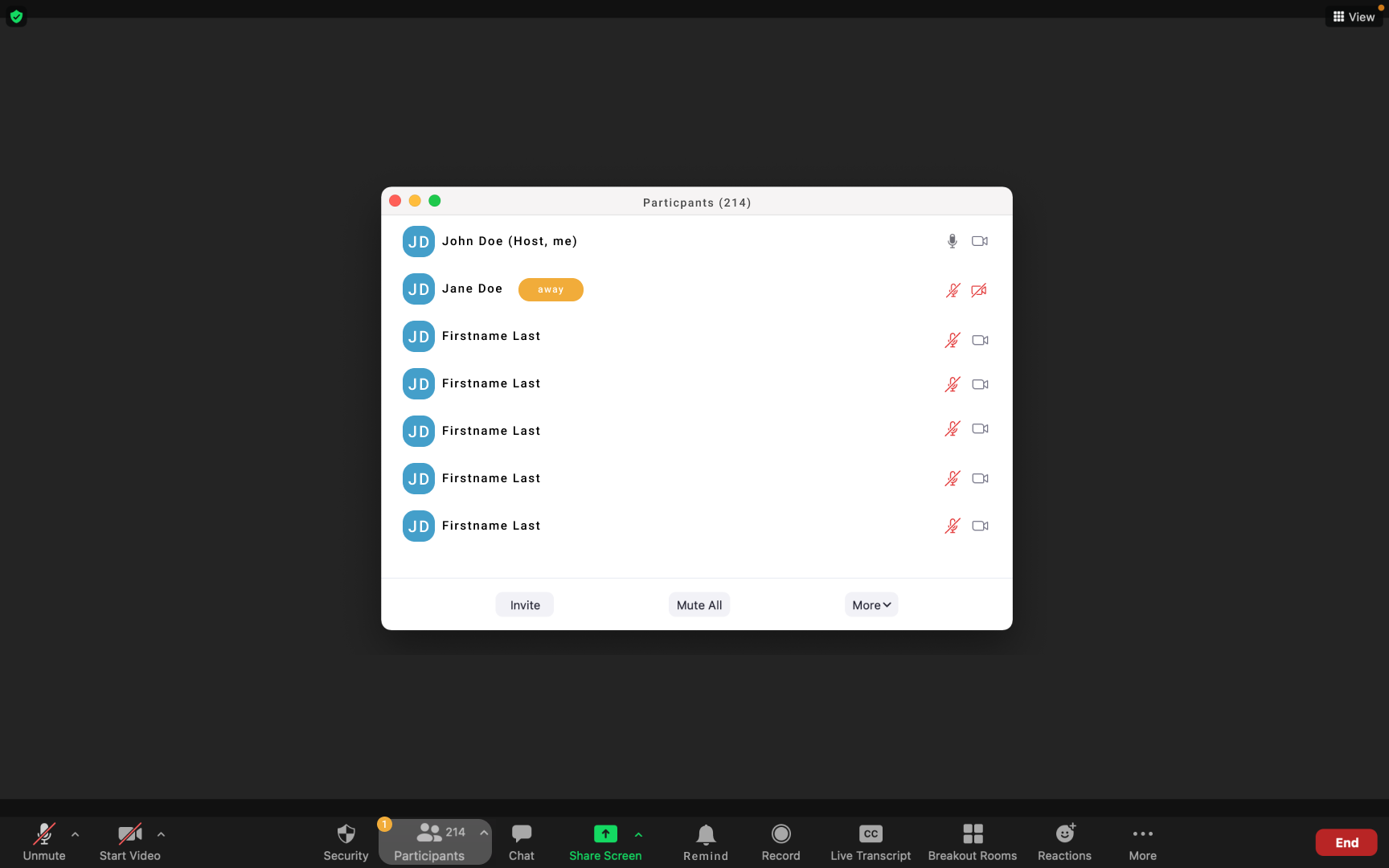Open the View menu
Screen dimensions: 1389x868
tap(1354, 16)
